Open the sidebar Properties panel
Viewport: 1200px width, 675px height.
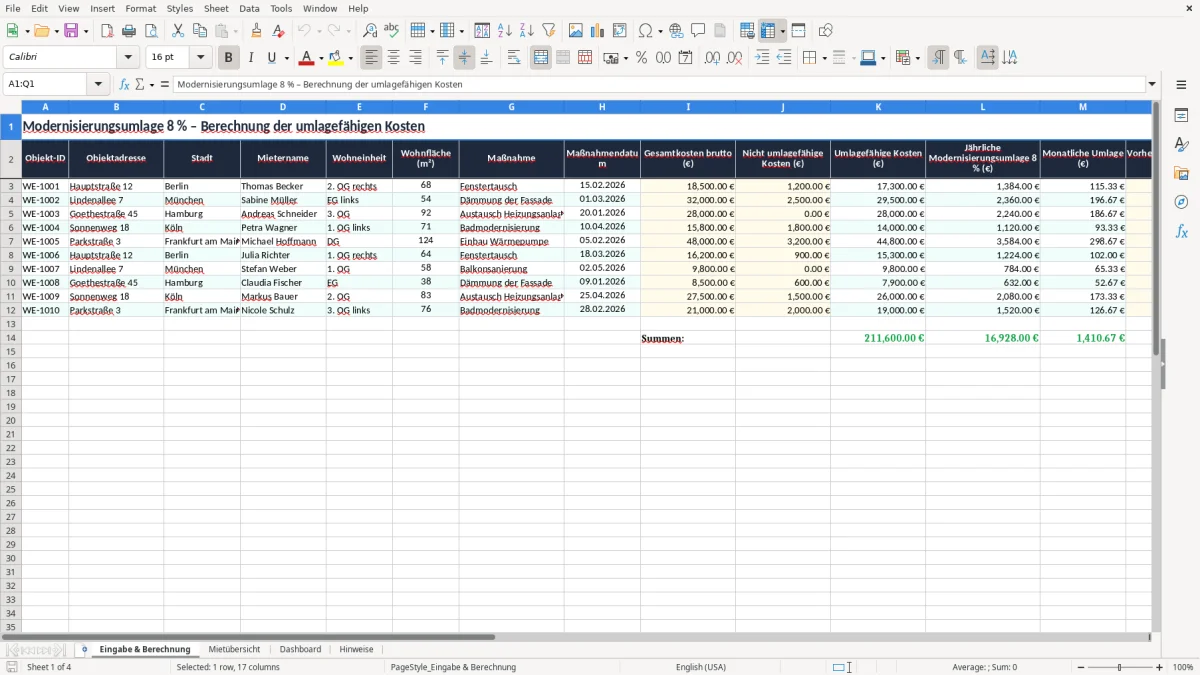(x=1181, y=116)
